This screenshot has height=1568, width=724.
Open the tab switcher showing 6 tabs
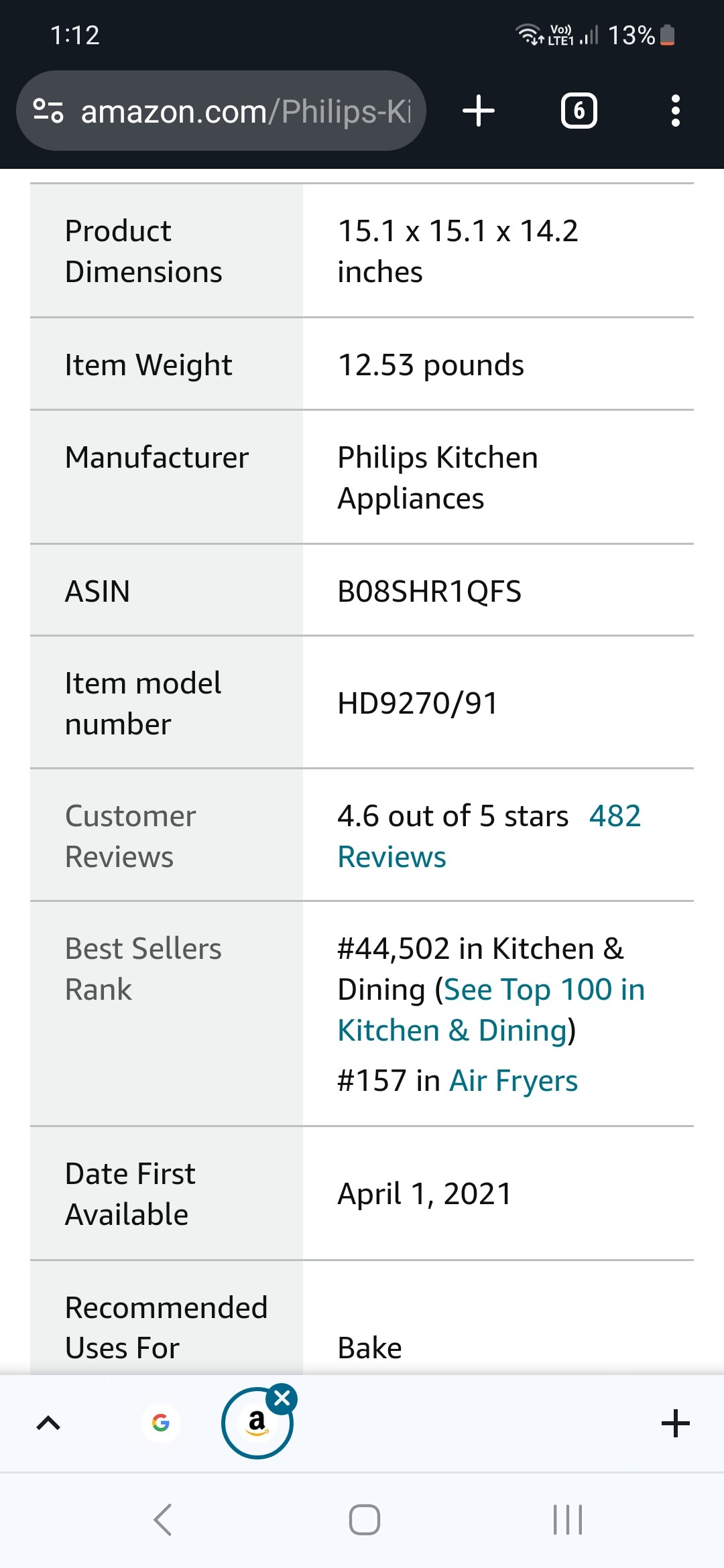point(579,111)
